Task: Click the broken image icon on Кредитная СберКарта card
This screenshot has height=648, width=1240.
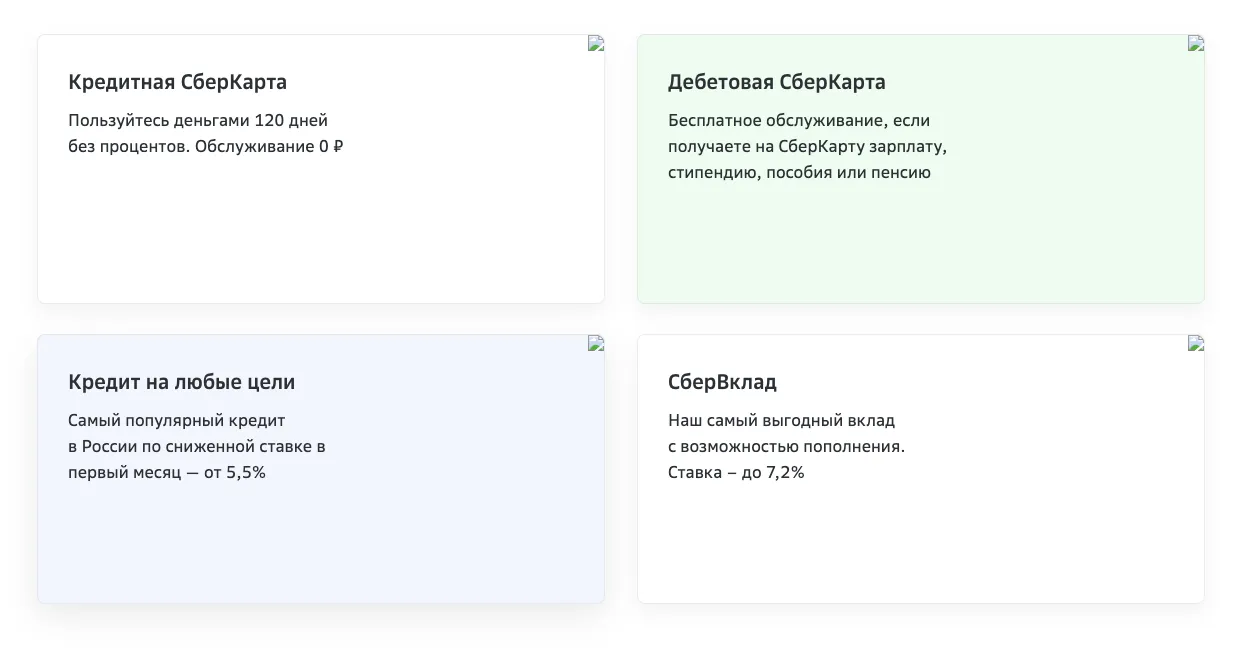Action: click(x=596, y=43)
